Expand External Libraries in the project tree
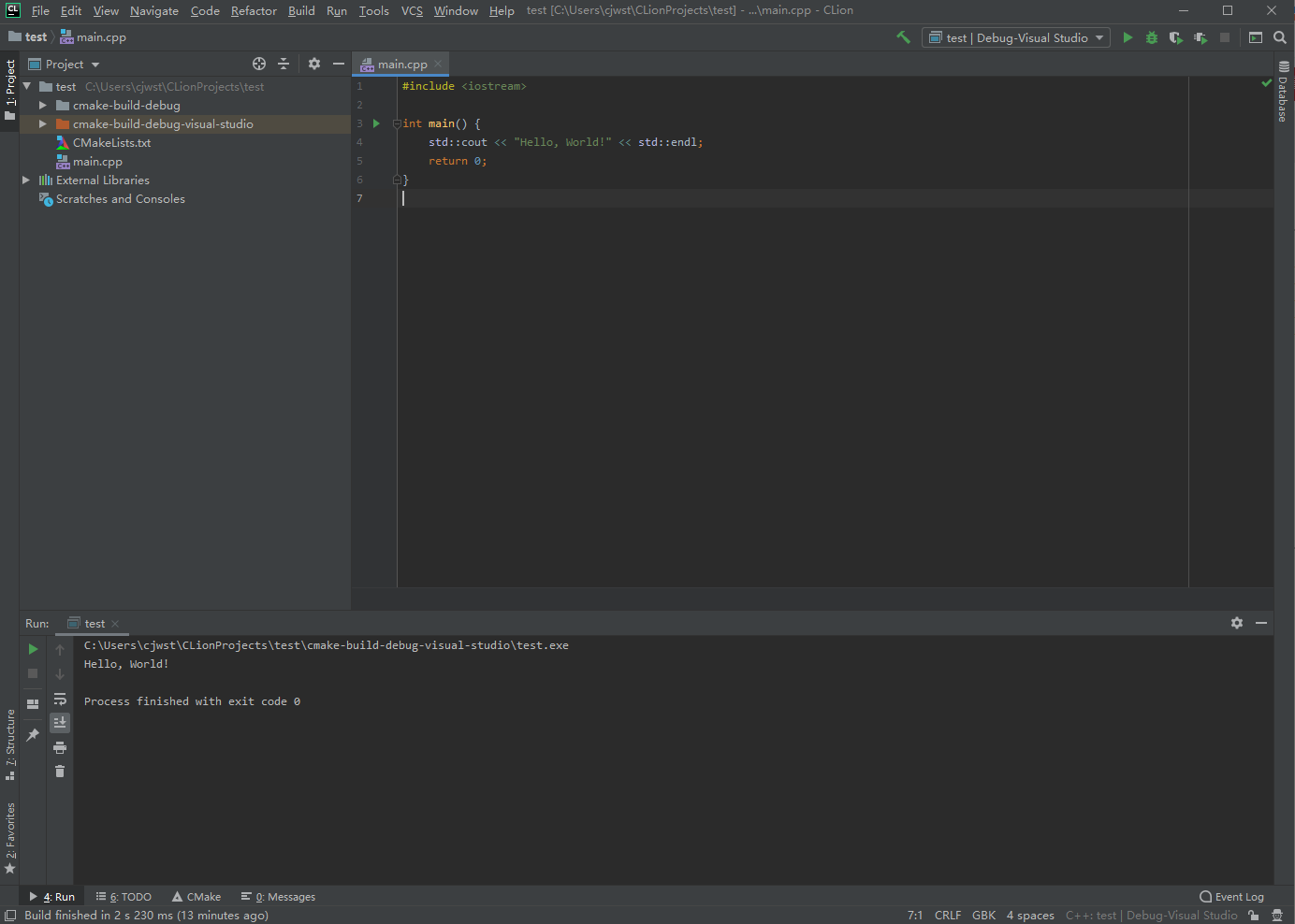This screenshot has height=924, width=1295. 25,180
